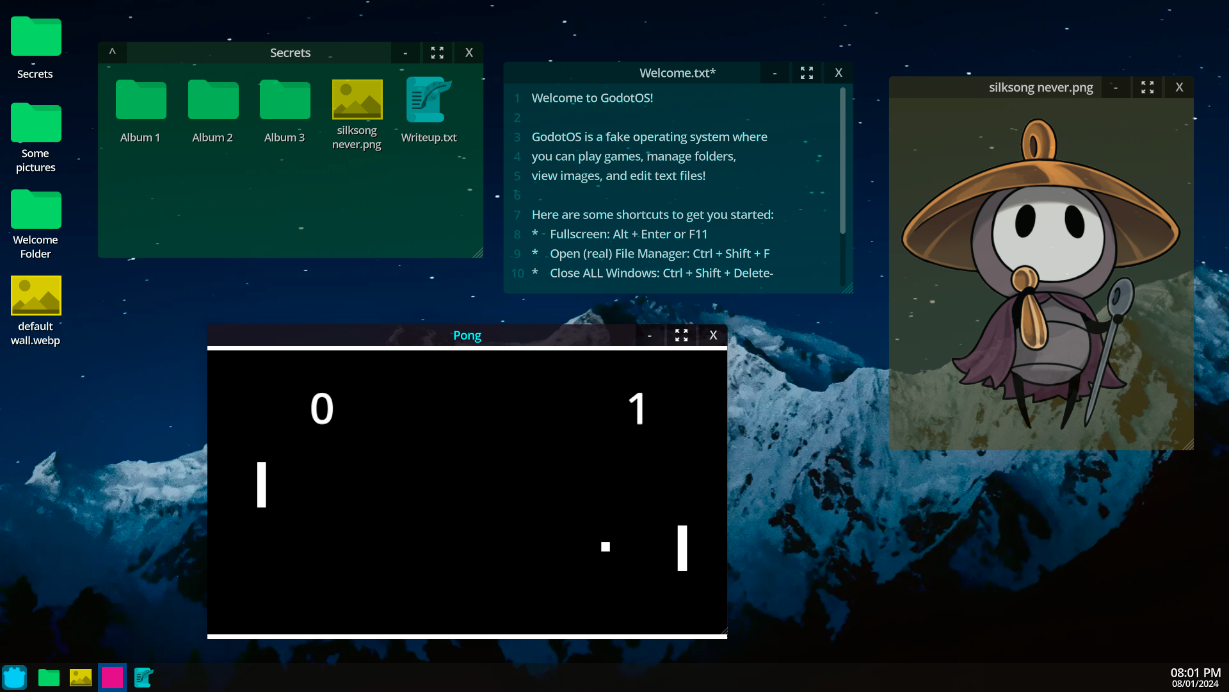Screen dimensions: 1229x692
Task: Click the left paddle in Pong
Action: [262, 485]
